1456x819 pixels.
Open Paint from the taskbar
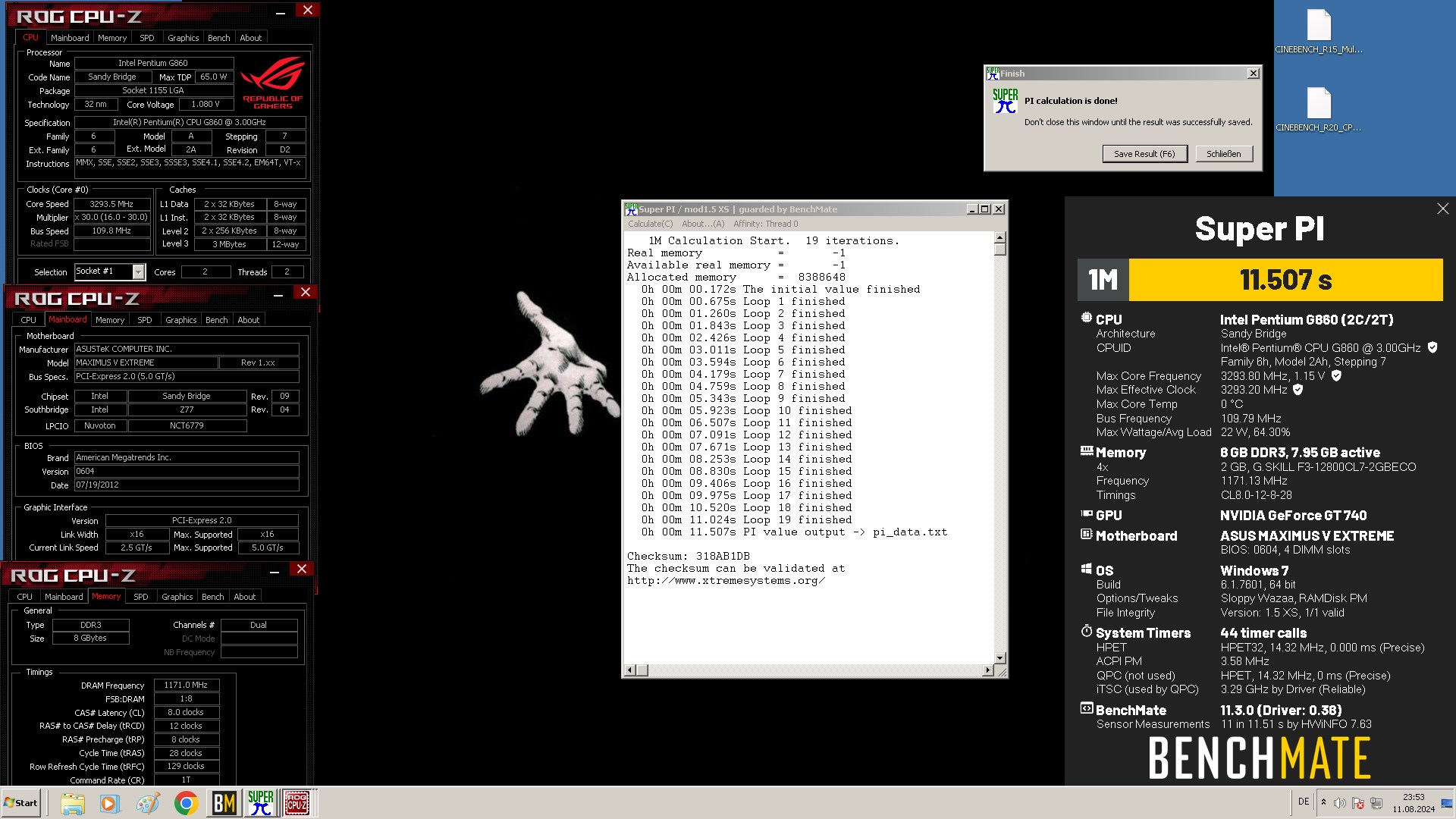click(148, 803)
